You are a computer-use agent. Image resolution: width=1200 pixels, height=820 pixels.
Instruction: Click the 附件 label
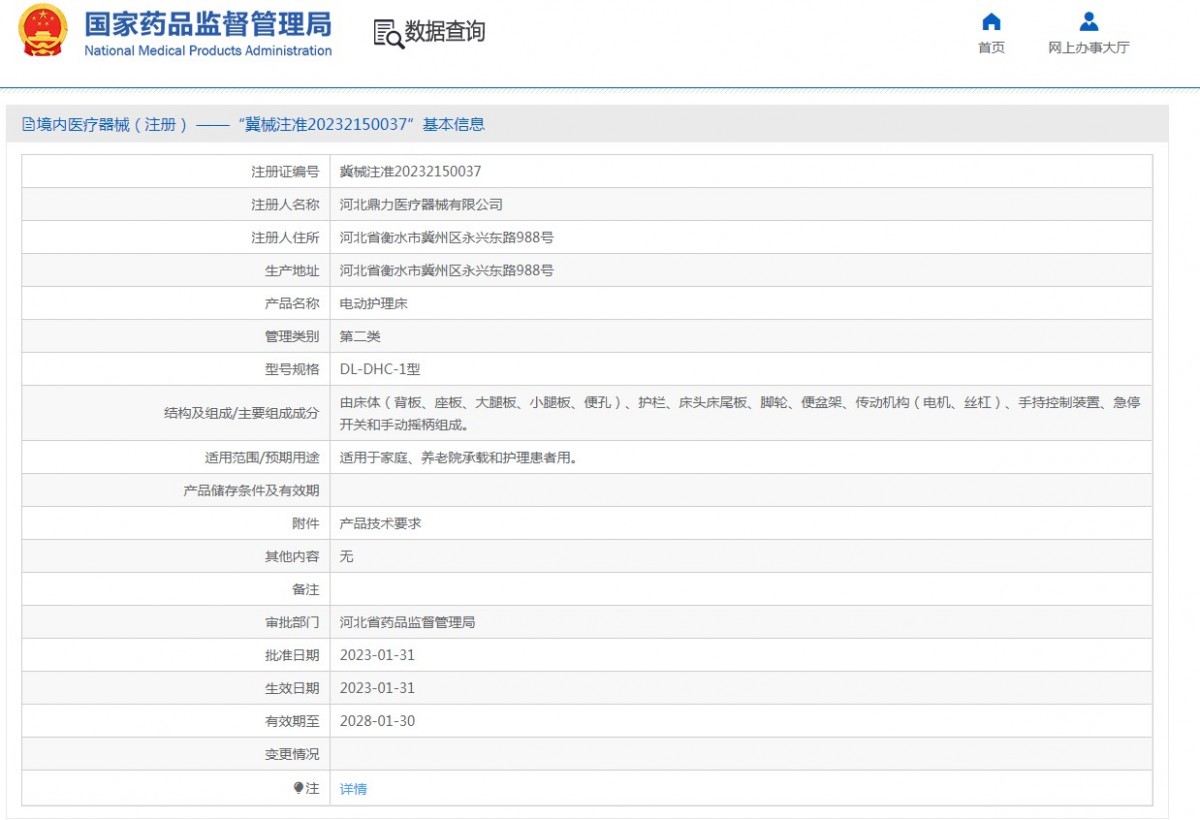pos(306,523)
